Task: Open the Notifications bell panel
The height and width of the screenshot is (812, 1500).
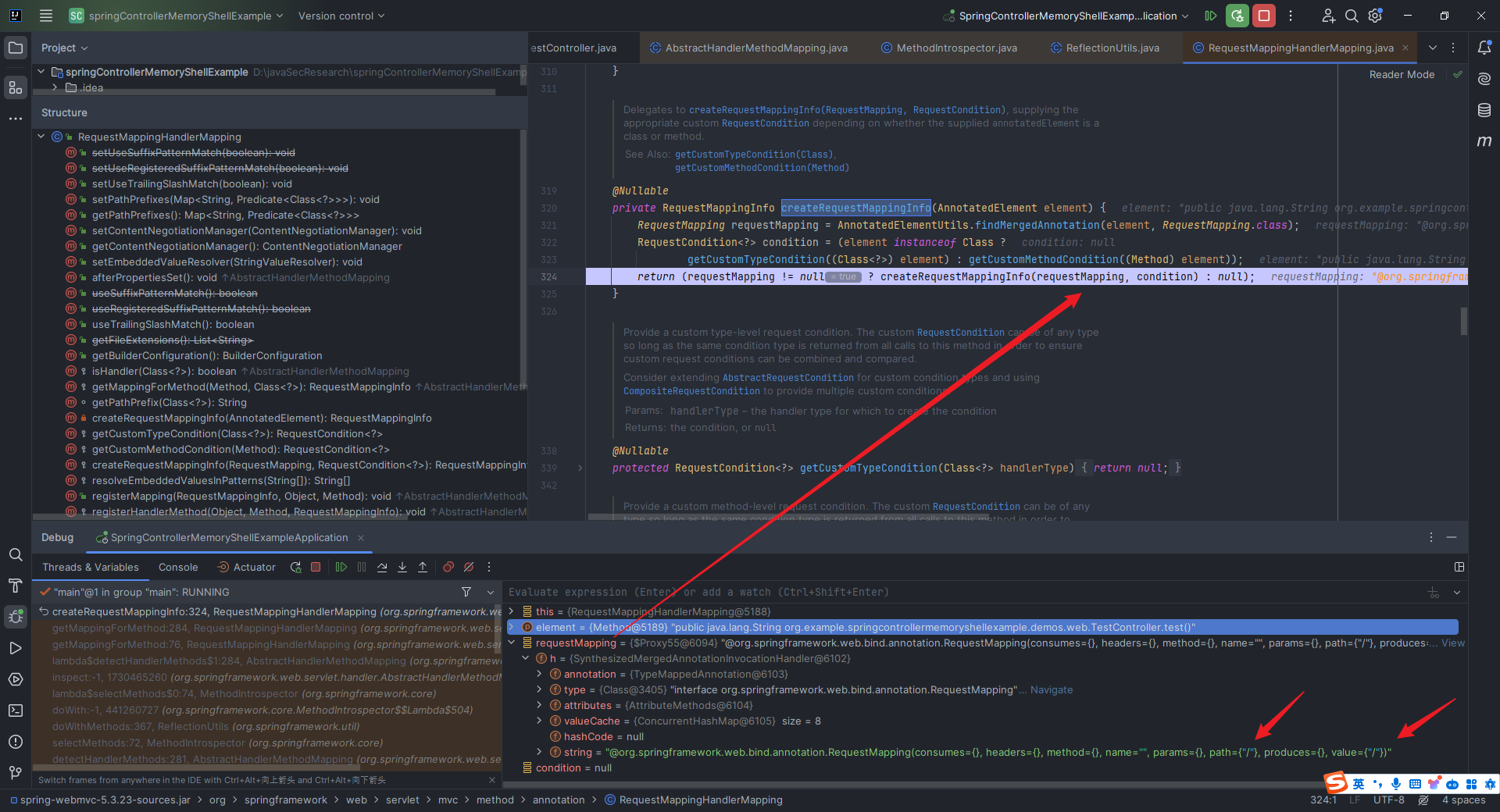Action: (1484, 48)
